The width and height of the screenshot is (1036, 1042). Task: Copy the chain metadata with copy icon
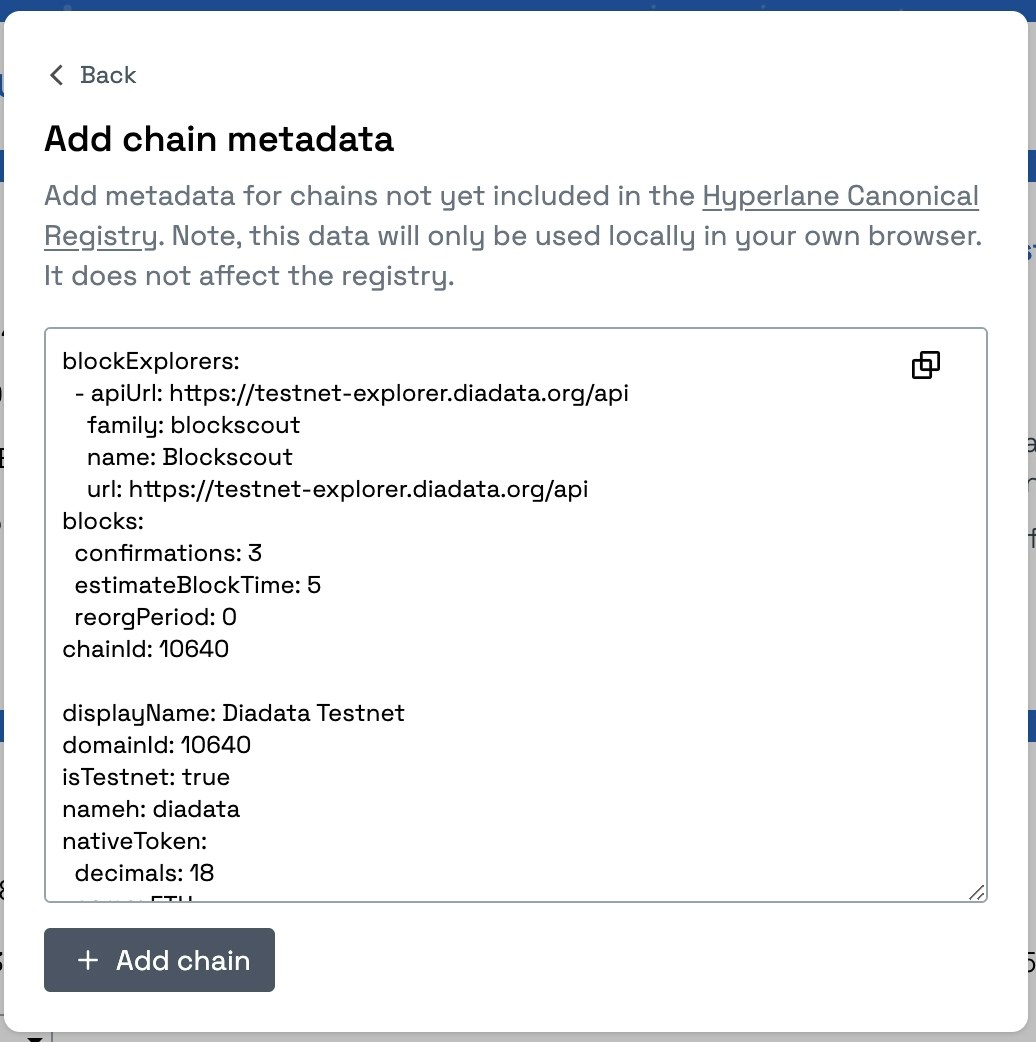[926, 365]
